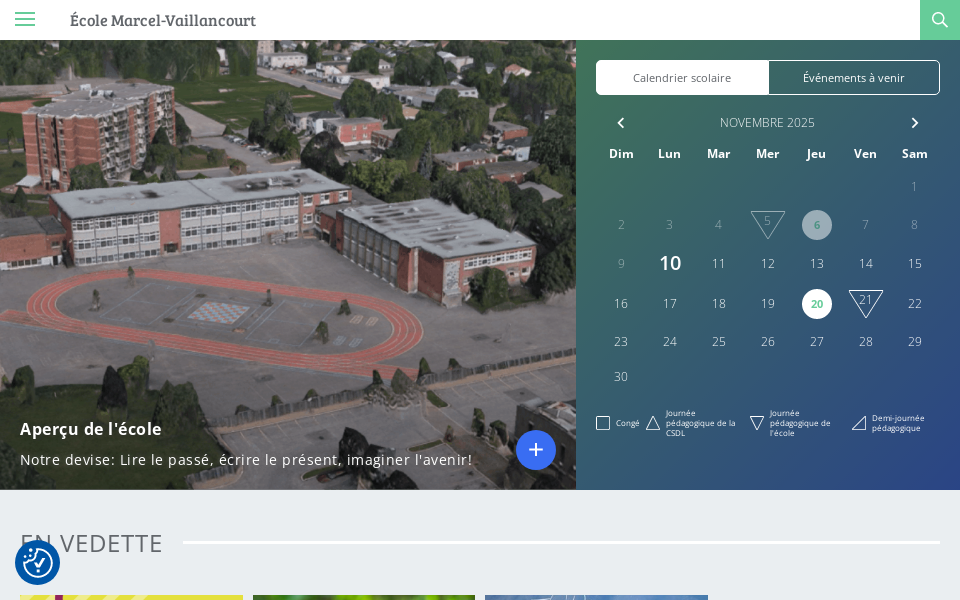Pick today's date 10 in calendar
Viewport: 960px width, 600px height.
pyautogui.click(x=670, y=263)
